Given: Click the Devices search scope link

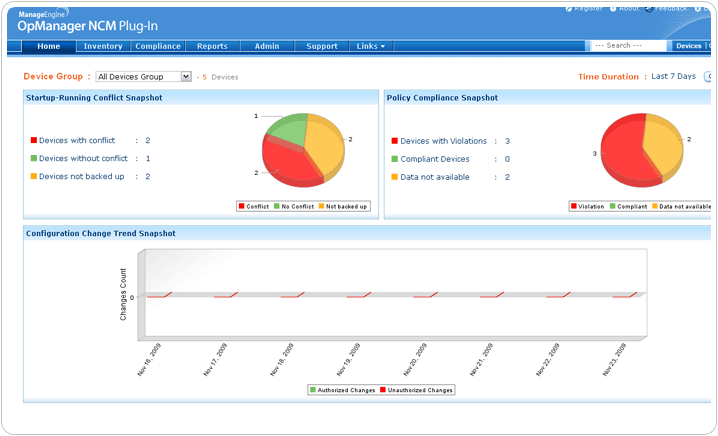Looking at the screenshot, I should point(688,46).
